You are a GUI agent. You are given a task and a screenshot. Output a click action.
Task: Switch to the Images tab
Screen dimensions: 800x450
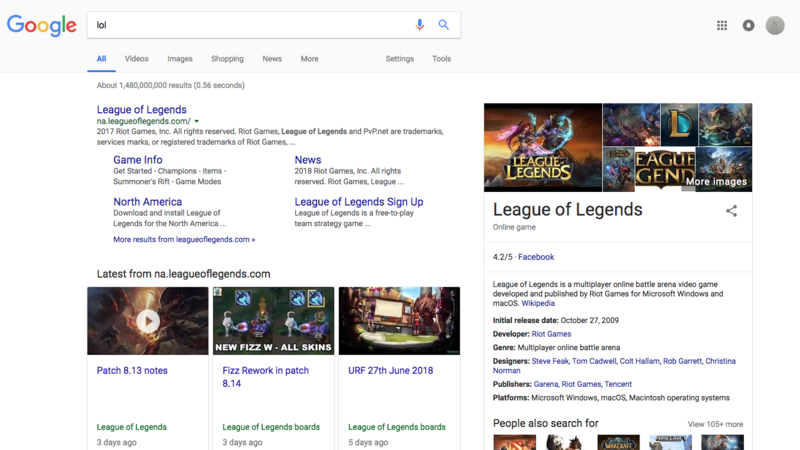pyautogui.click(x=180, y=59)
